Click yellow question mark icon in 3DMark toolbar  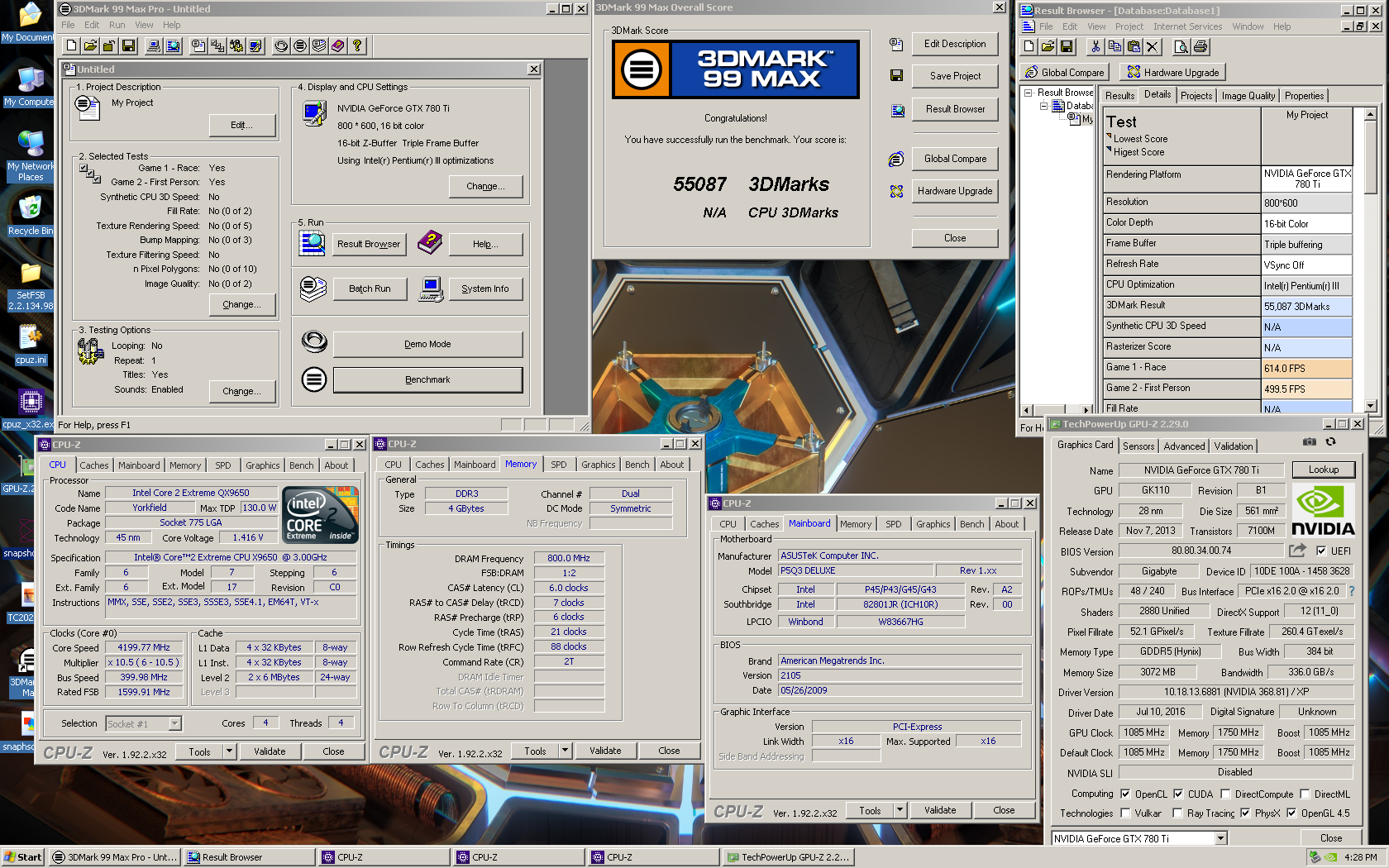(357, 46)
